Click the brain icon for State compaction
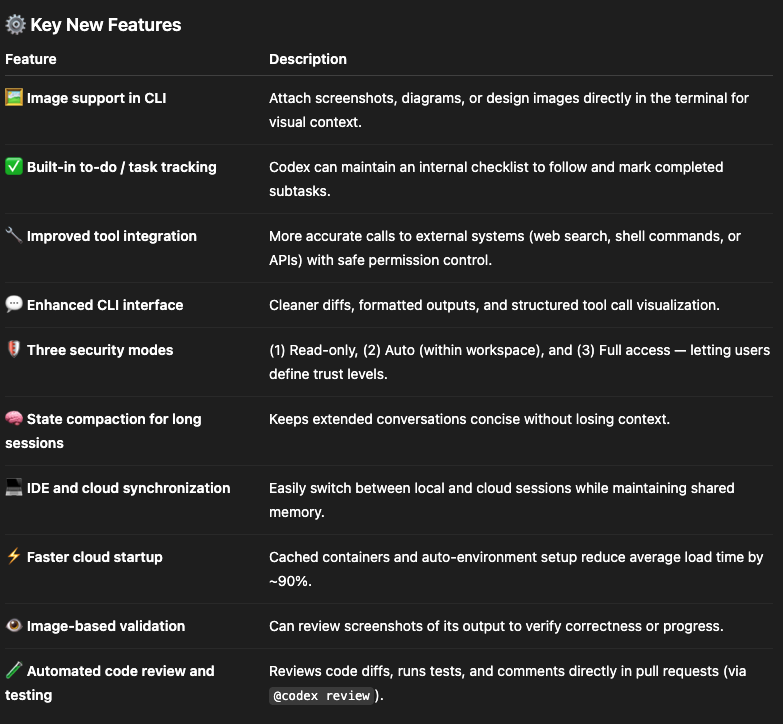This screenshot has width=783, height=724. (x=14, y=419)
